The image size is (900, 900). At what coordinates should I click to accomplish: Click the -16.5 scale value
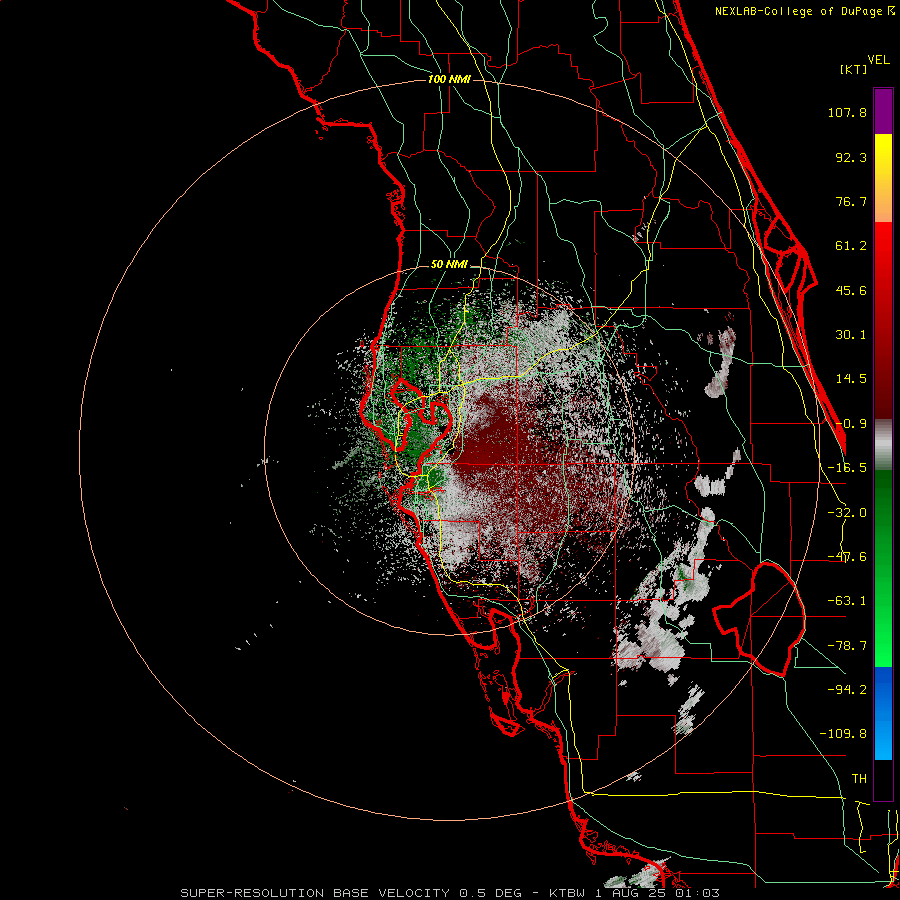point(847,468)
